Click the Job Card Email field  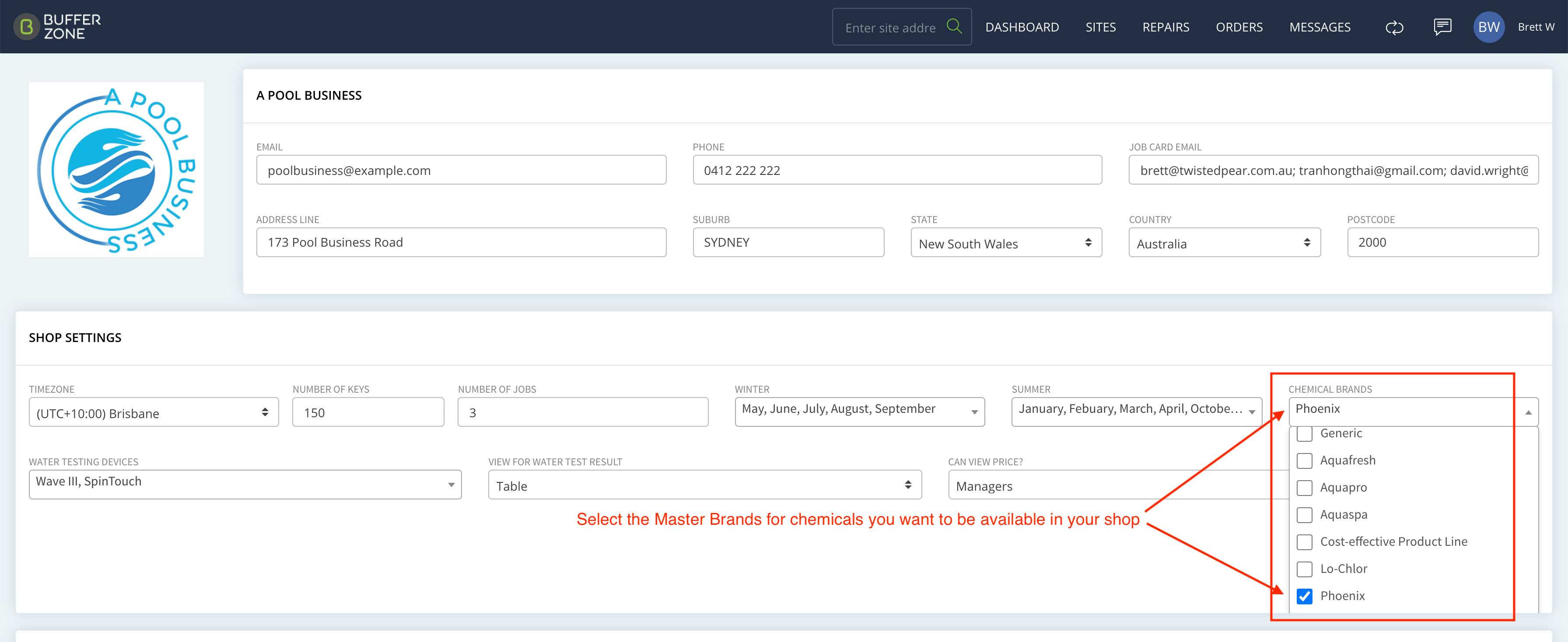(x=1333, y=170)
